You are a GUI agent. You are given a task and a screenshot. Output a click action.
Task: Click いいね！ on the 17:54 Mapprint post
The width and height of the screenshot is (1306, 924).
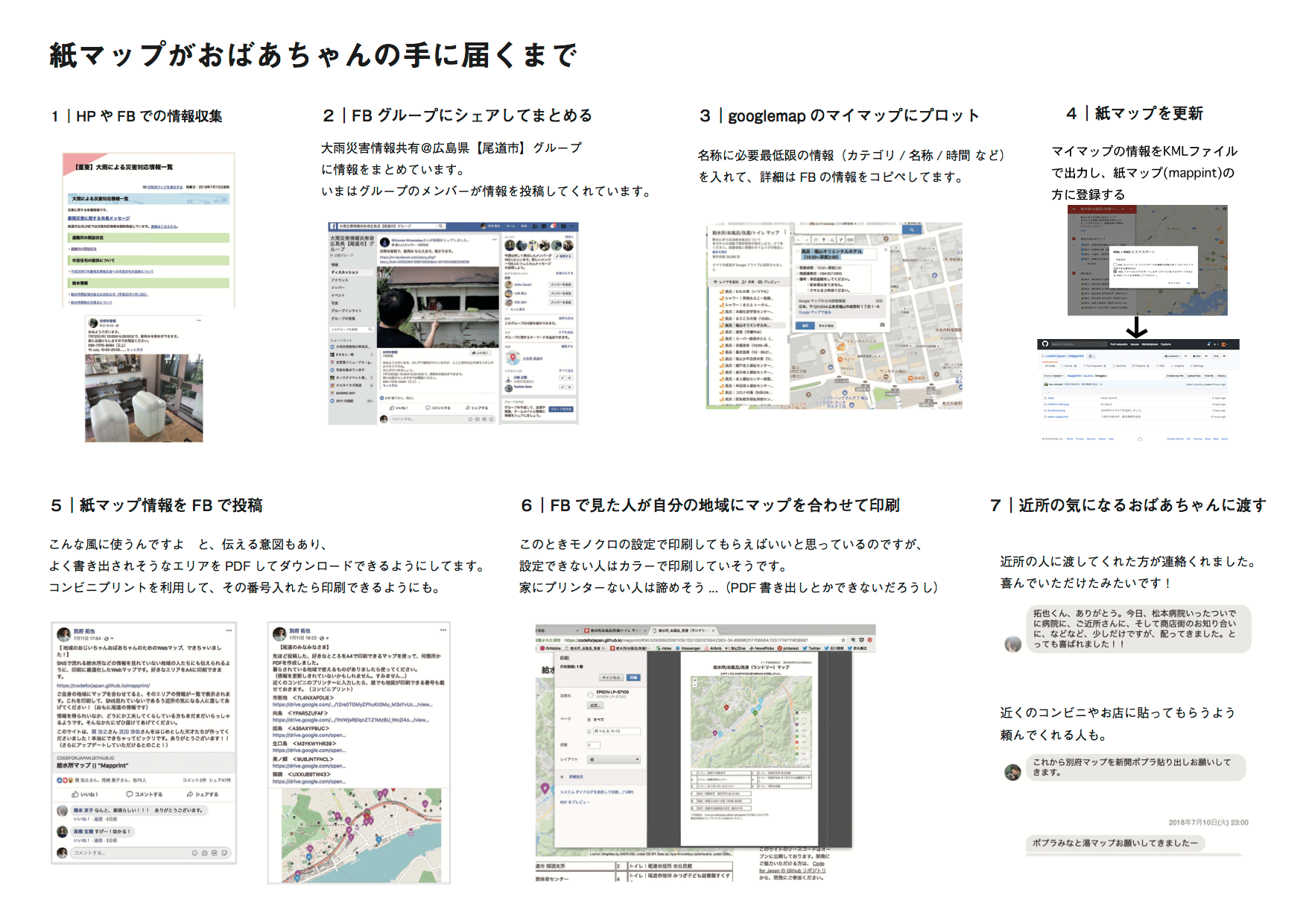85,794
